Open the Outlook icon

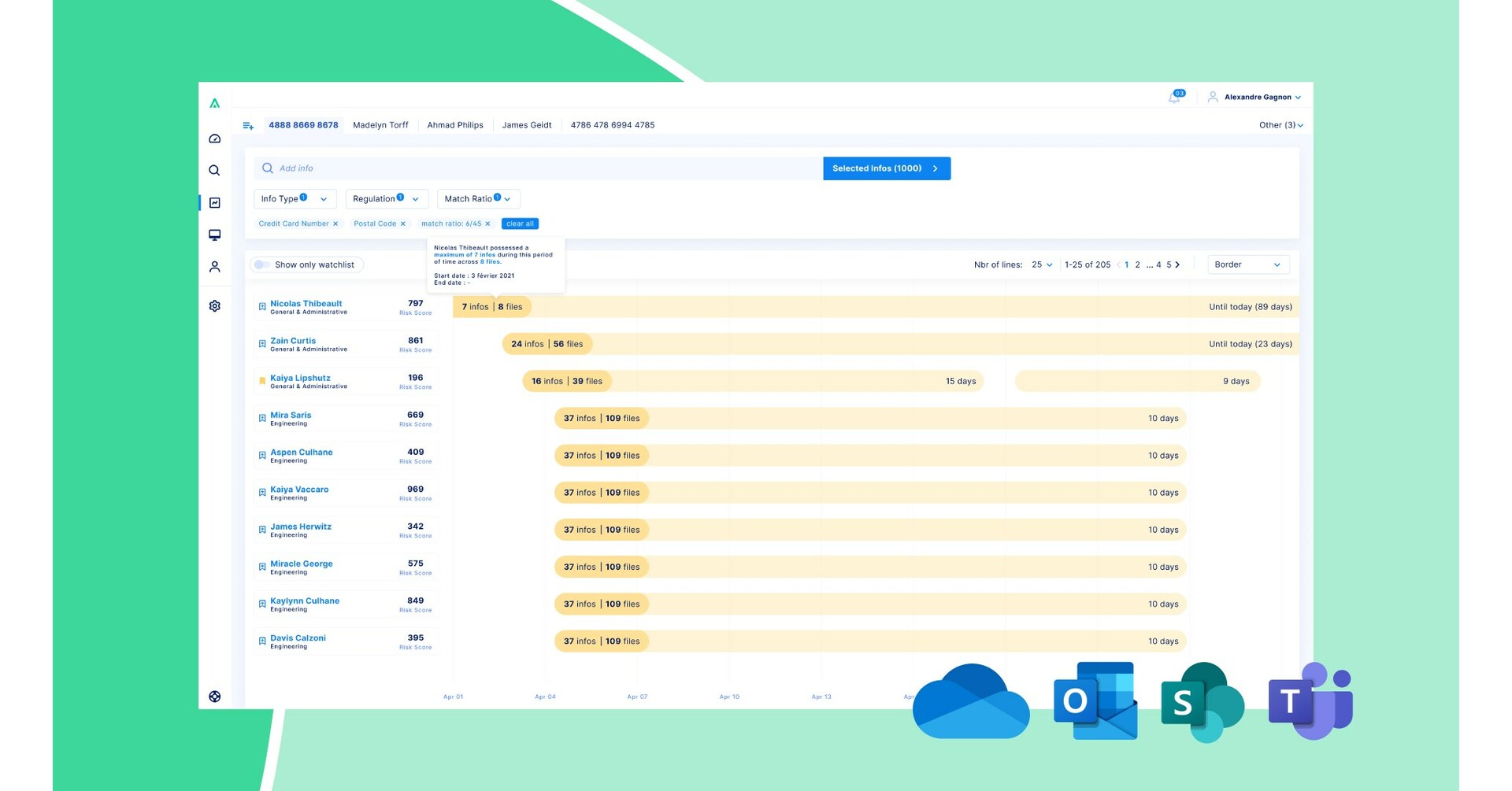coord(1095,699)
